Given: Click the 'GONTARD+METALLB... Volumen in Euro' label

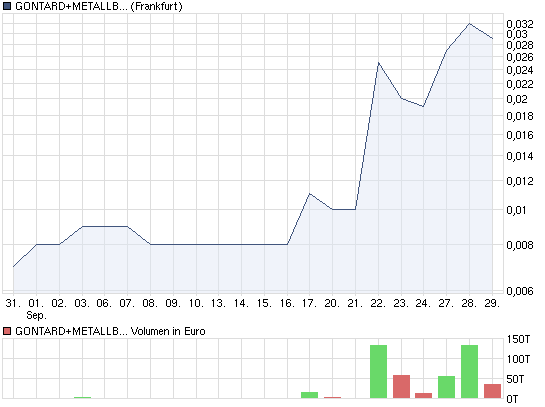Looking at the screenshot, I should point(110,331).
